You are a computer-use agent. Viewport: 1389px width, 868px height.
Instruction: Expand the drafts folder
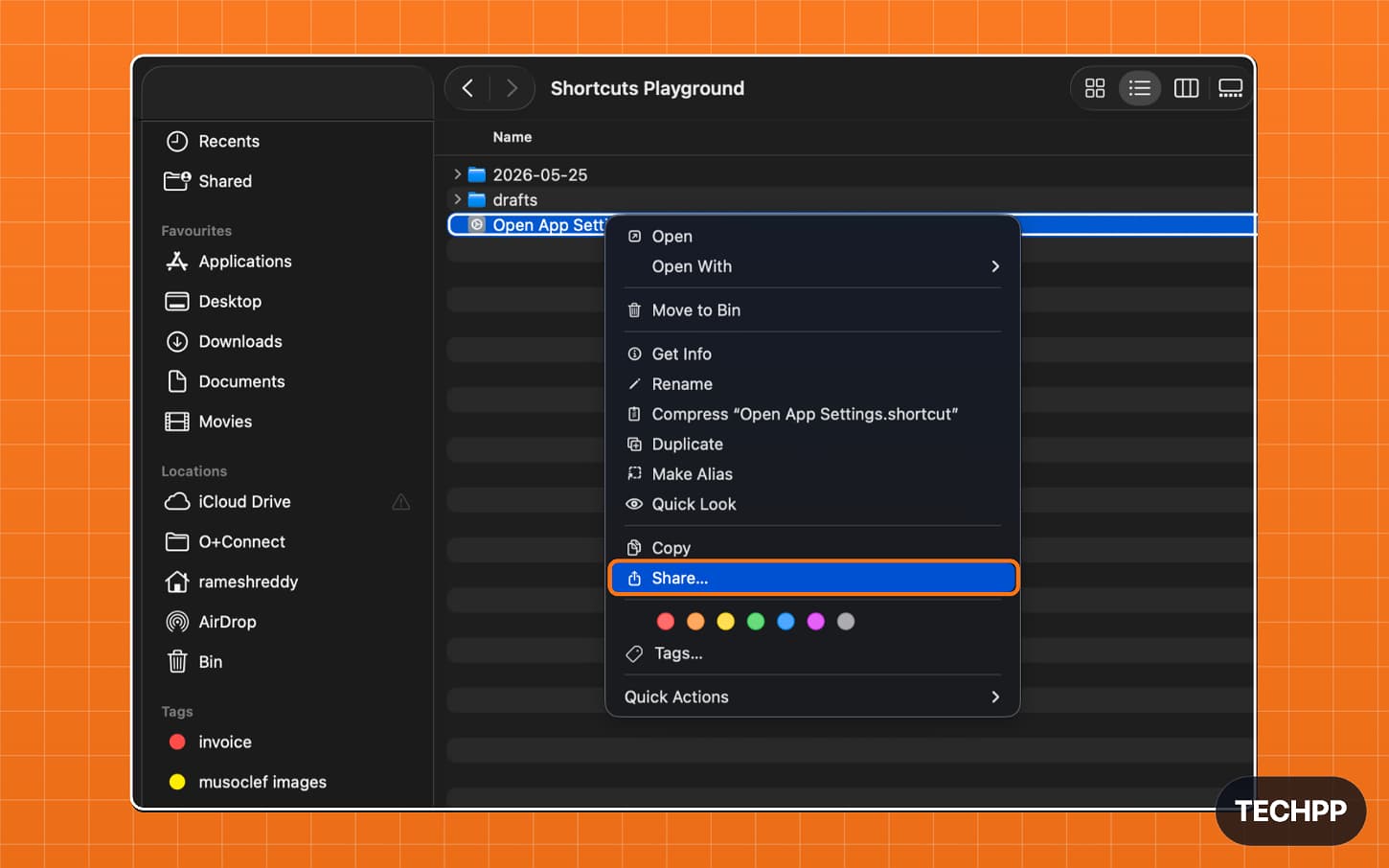click(x=458, y=199)
